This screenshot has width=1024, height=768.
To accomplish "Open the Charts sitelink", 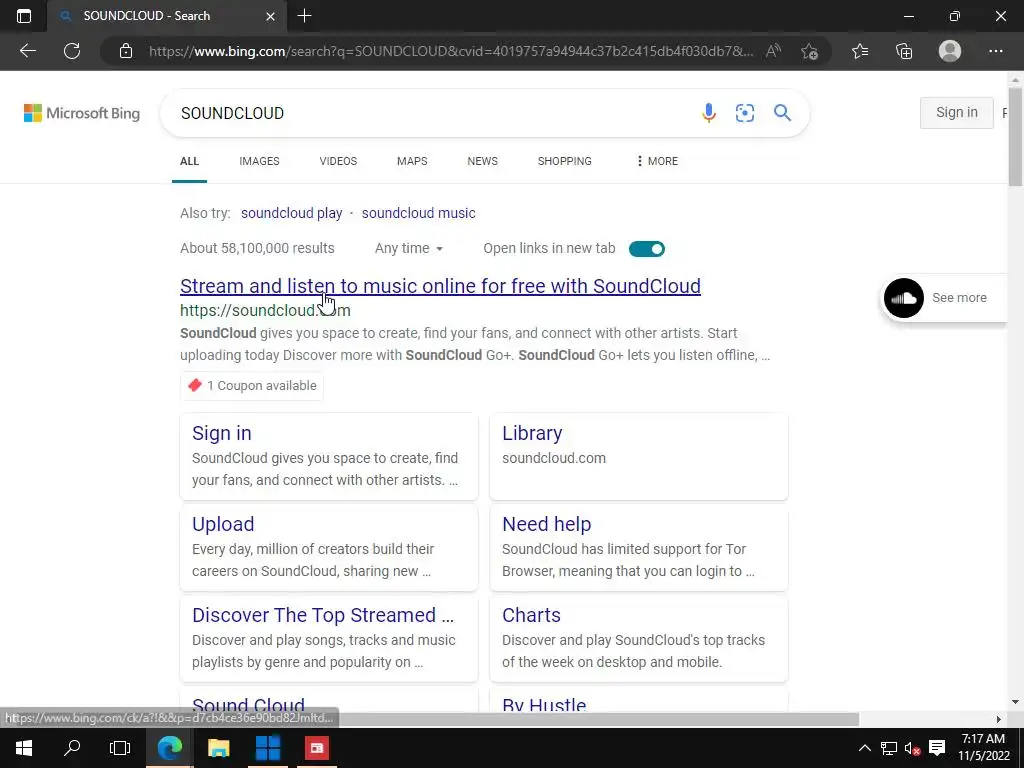I will click(x=532, y=615).
